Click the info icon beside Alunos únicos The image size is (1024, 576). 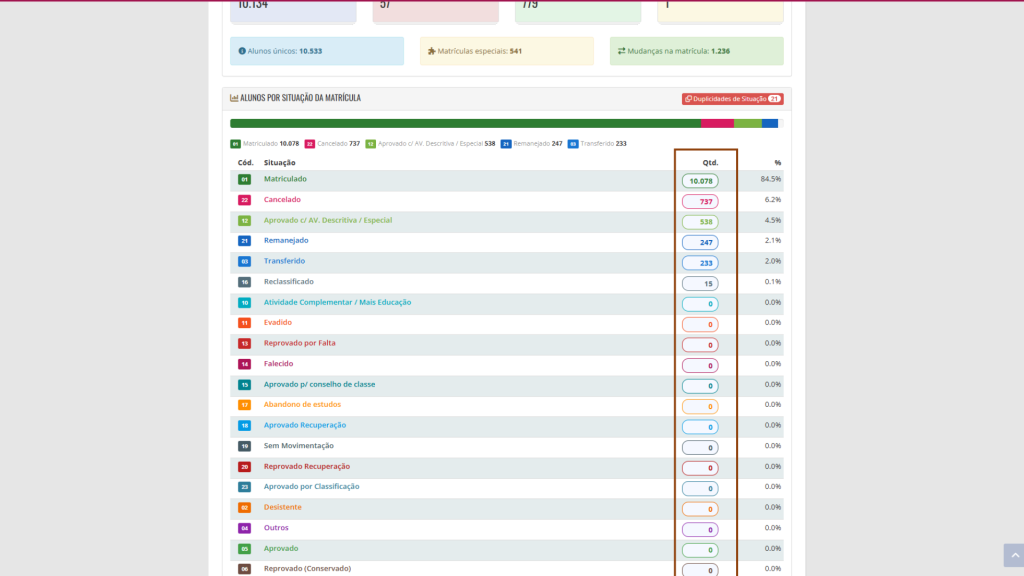(x=242, y=51)
